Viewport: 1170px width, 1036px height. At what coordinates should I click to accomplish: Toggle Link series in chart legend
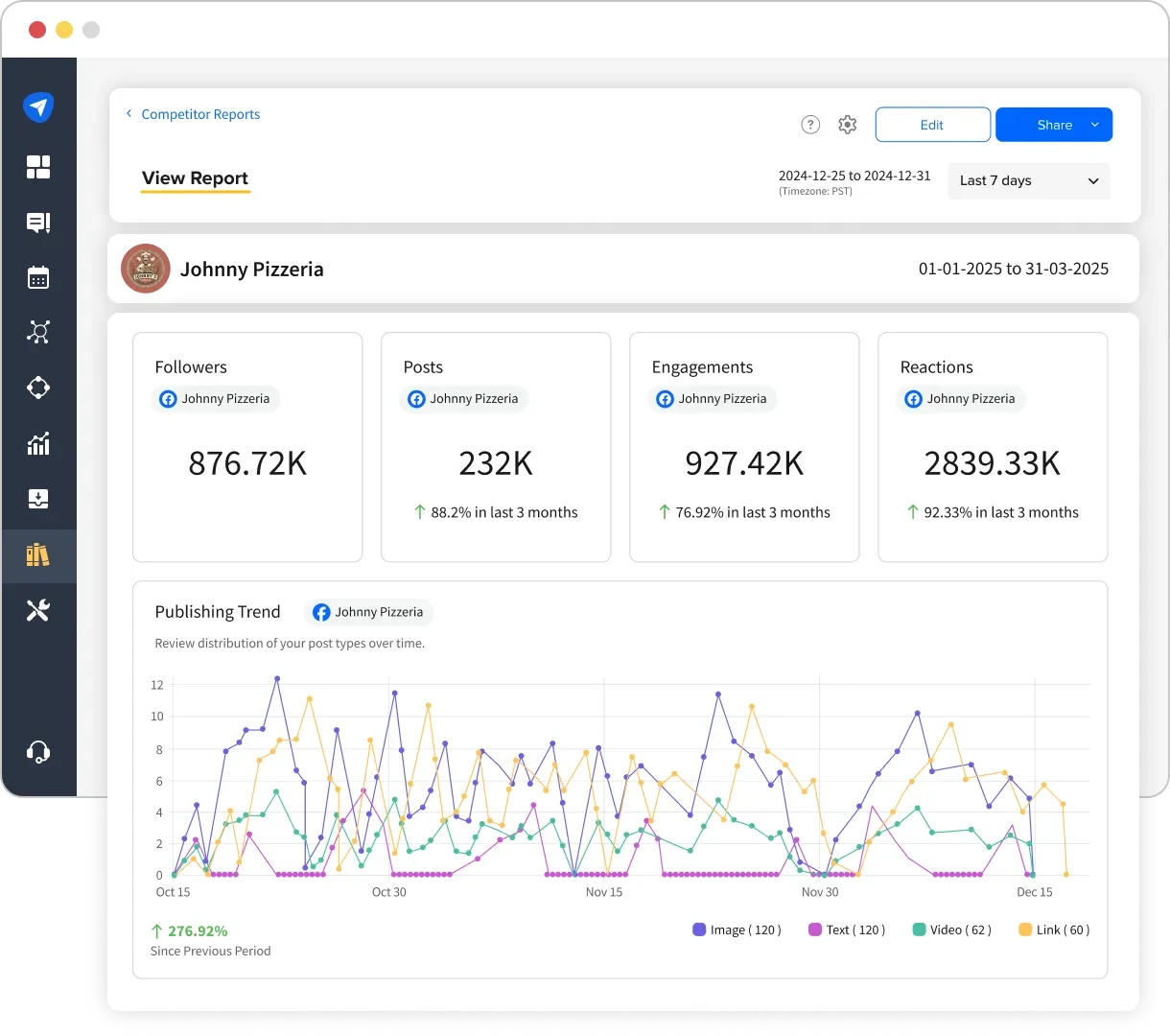1054,930
